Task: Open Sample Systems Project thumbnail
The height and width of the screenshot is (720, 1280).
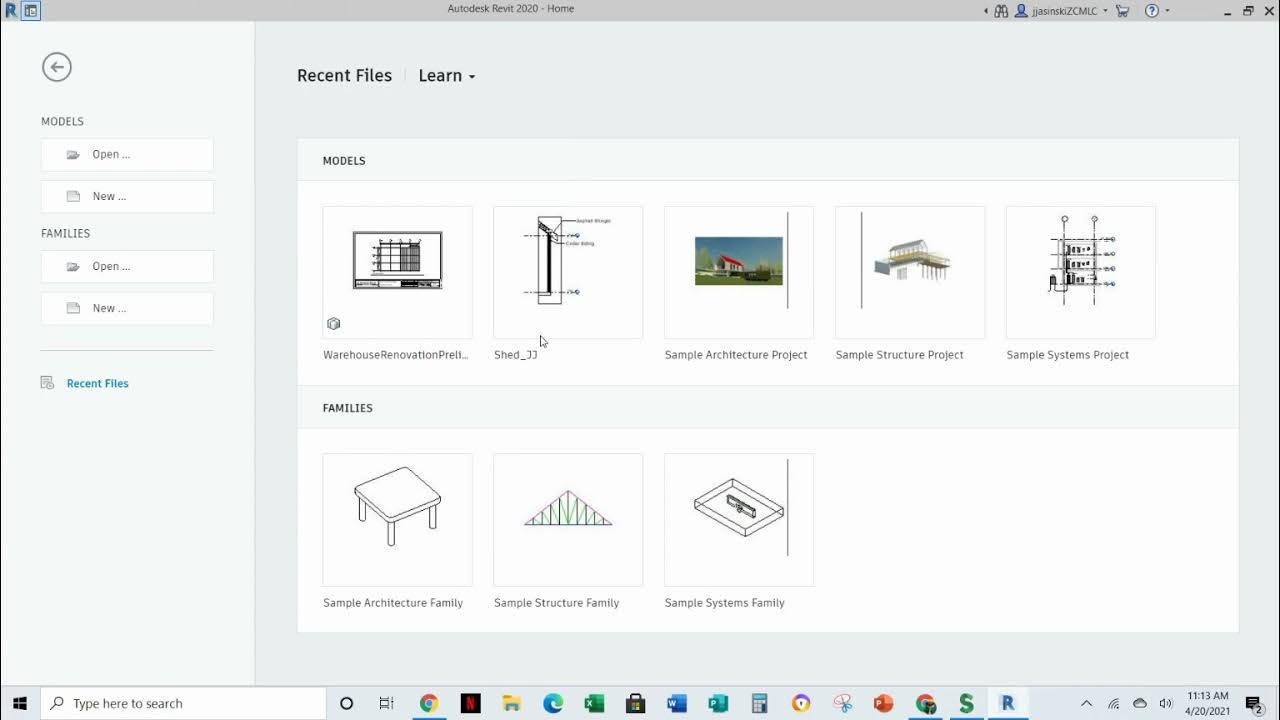Action: (1080, 272)
